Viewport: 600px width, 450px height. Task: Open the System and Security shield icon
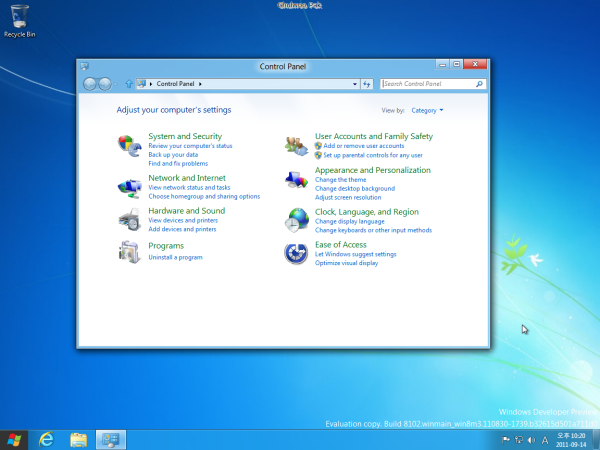(x=129, y=146)
